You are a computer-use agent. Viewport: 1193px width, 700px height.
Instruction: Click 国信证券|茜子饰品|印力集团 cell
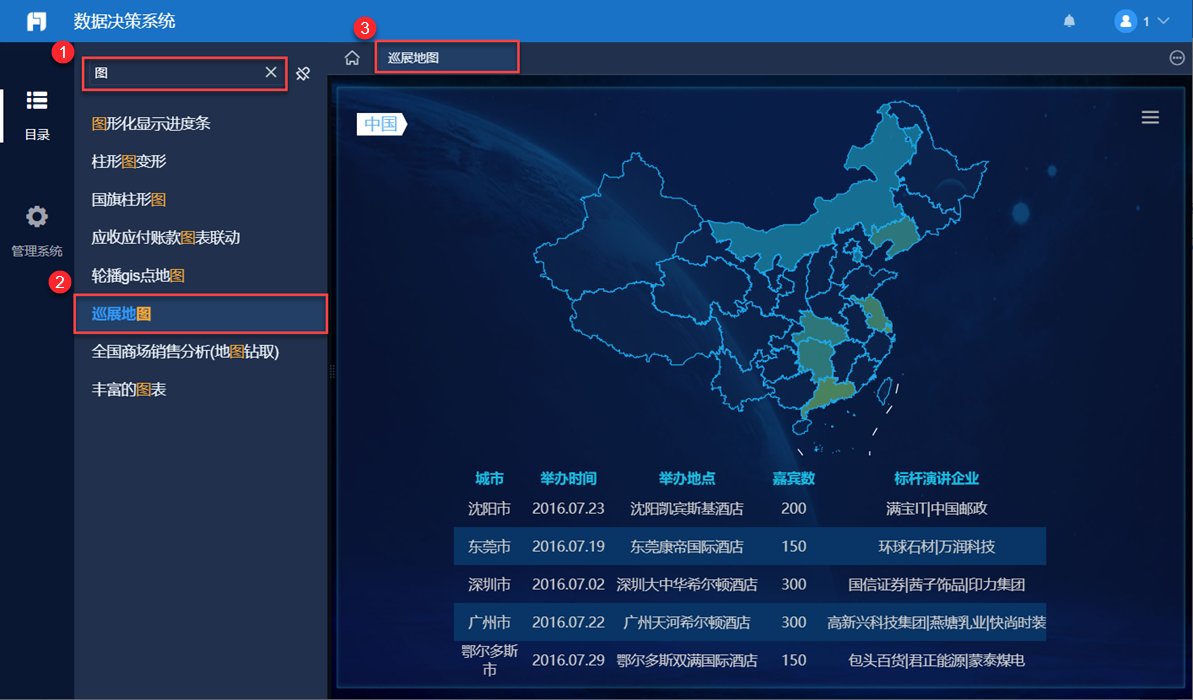(937, 584)
